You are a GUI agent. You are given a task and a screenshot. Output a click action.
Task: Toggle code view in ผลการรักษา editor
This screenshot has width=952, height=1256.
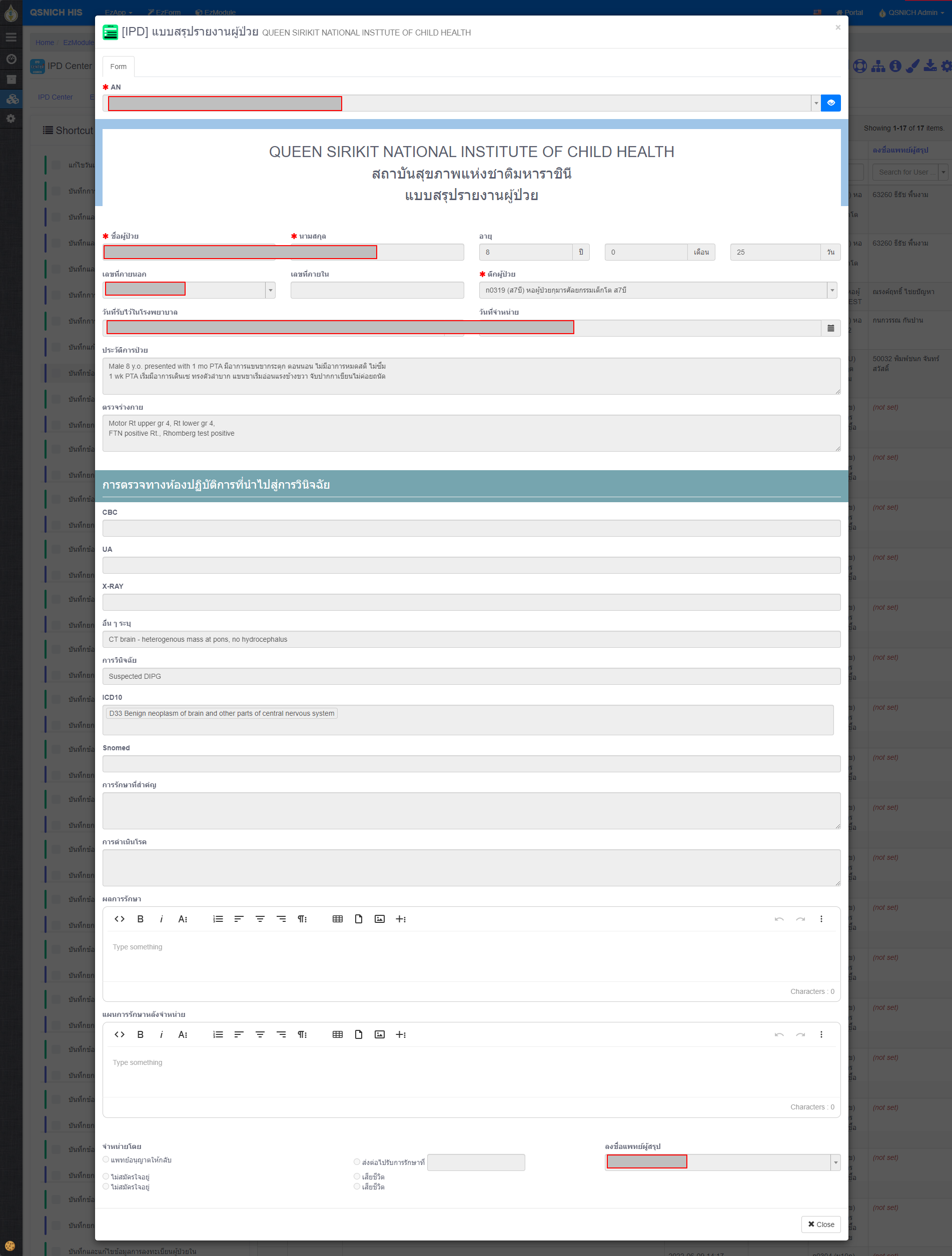(x=119, y=919)
